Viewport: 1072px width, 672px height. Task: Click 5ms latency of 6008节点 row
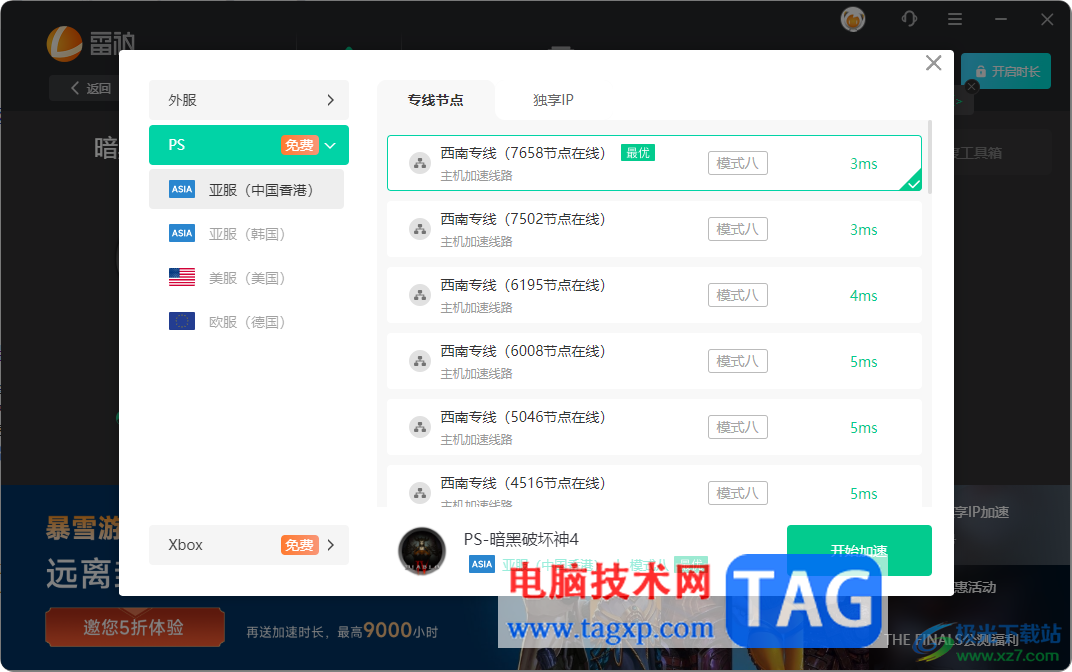pos(863,362)
